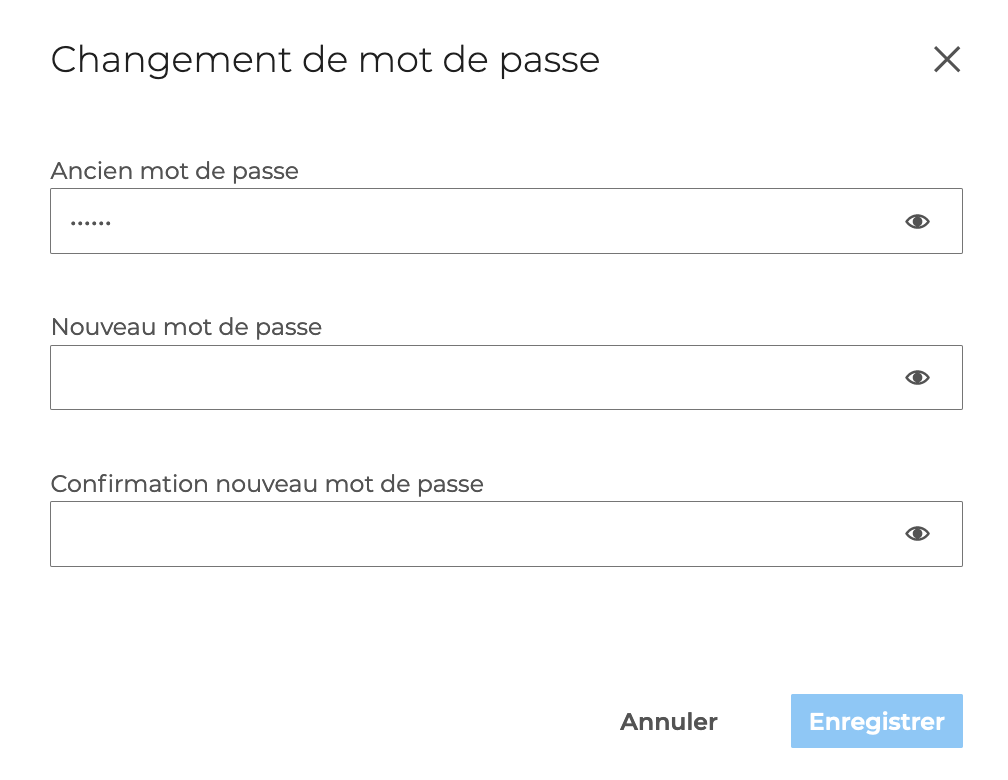Screen dimensions: 1008x780
Task: Click the "Confirmation nouveau mot de passe" label
Action: (267, 484)
